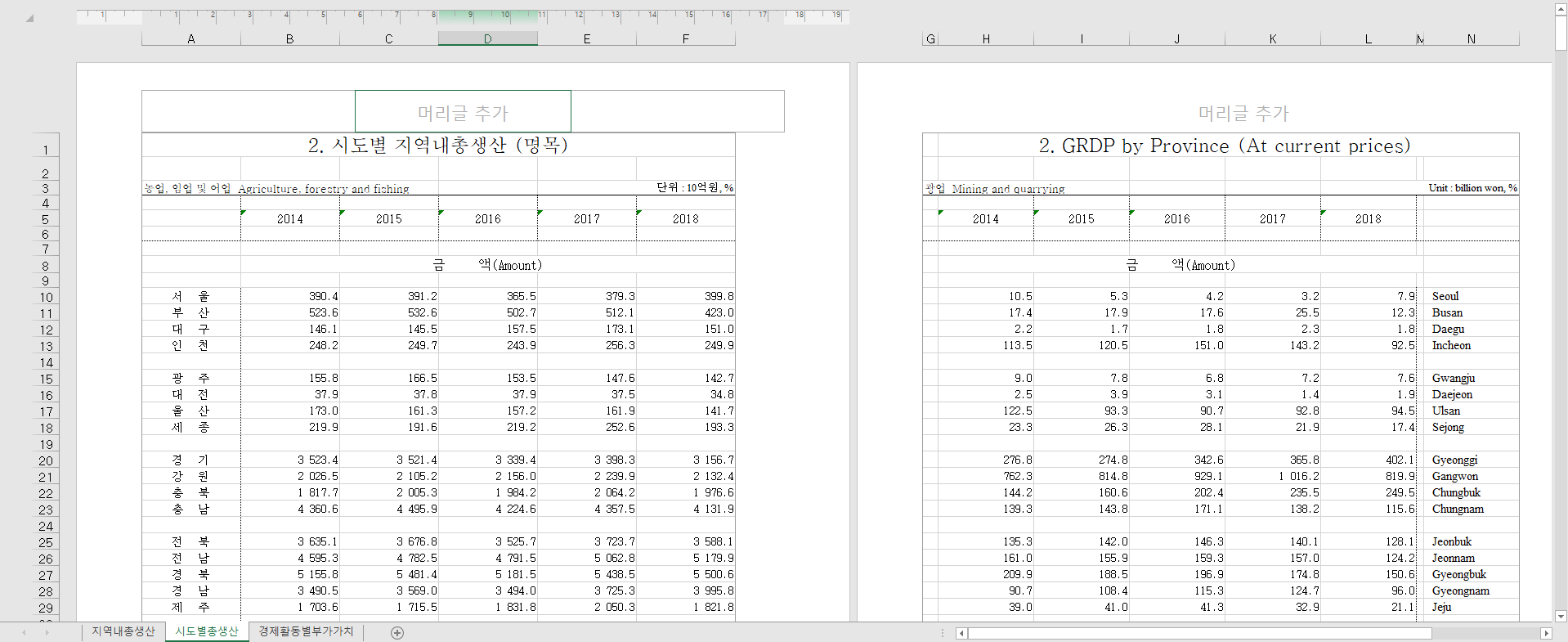Open the 경제활동별부가가치 sheet tab
This screenshot has height=642, width=1568.
coord(306,631)
